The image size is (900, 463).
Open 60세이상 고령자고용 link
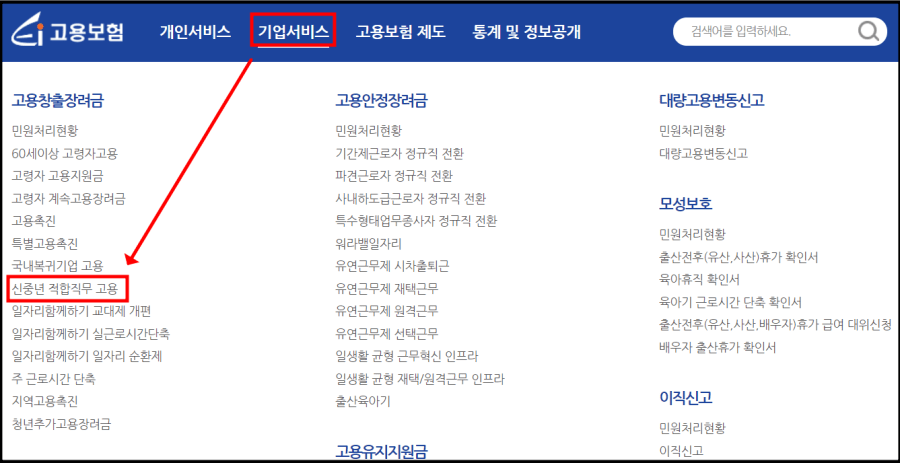click(x=64, y=153)
